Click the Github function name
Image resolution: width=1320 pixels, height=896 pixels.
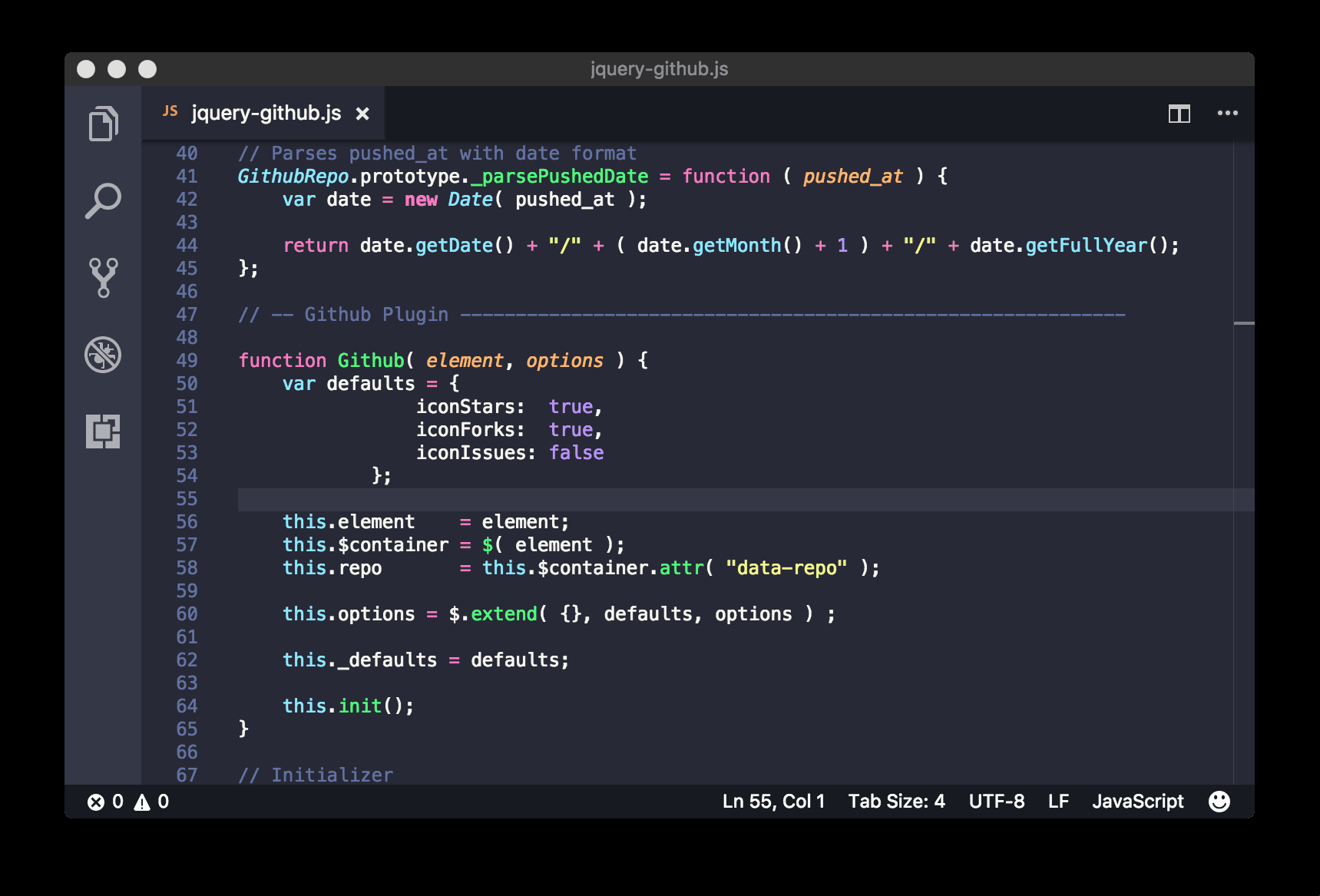click(x=371, y=361)
